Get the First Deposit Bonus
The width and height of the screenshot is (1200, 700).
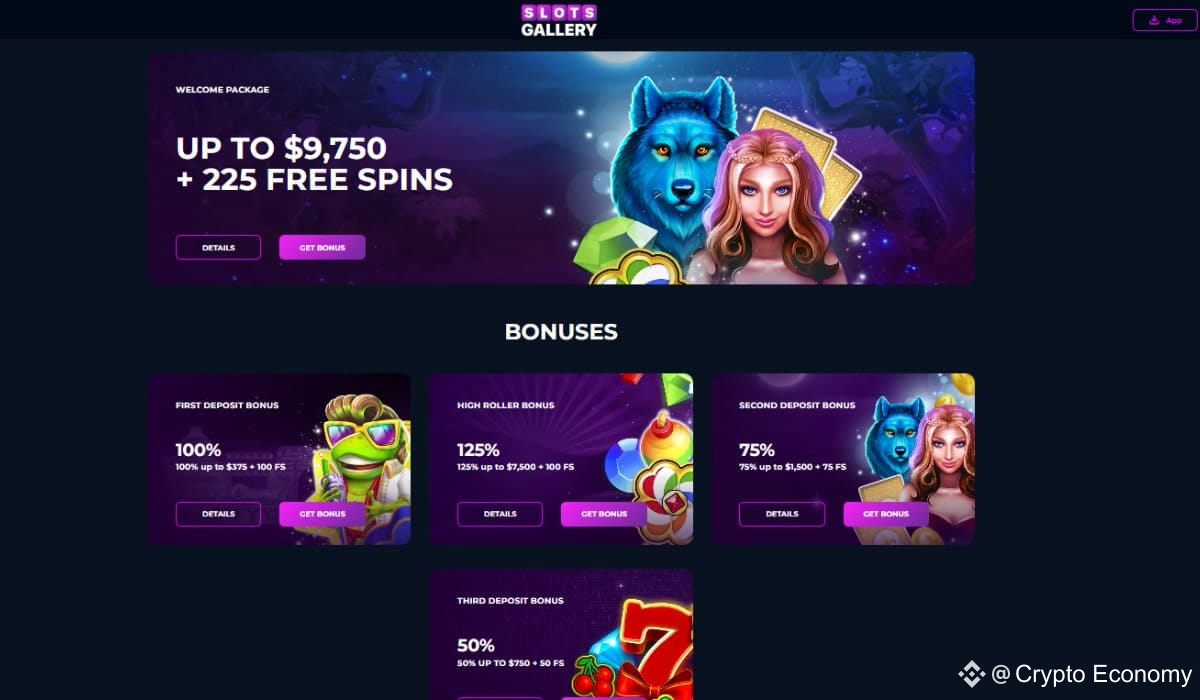[x=322, y=514]
